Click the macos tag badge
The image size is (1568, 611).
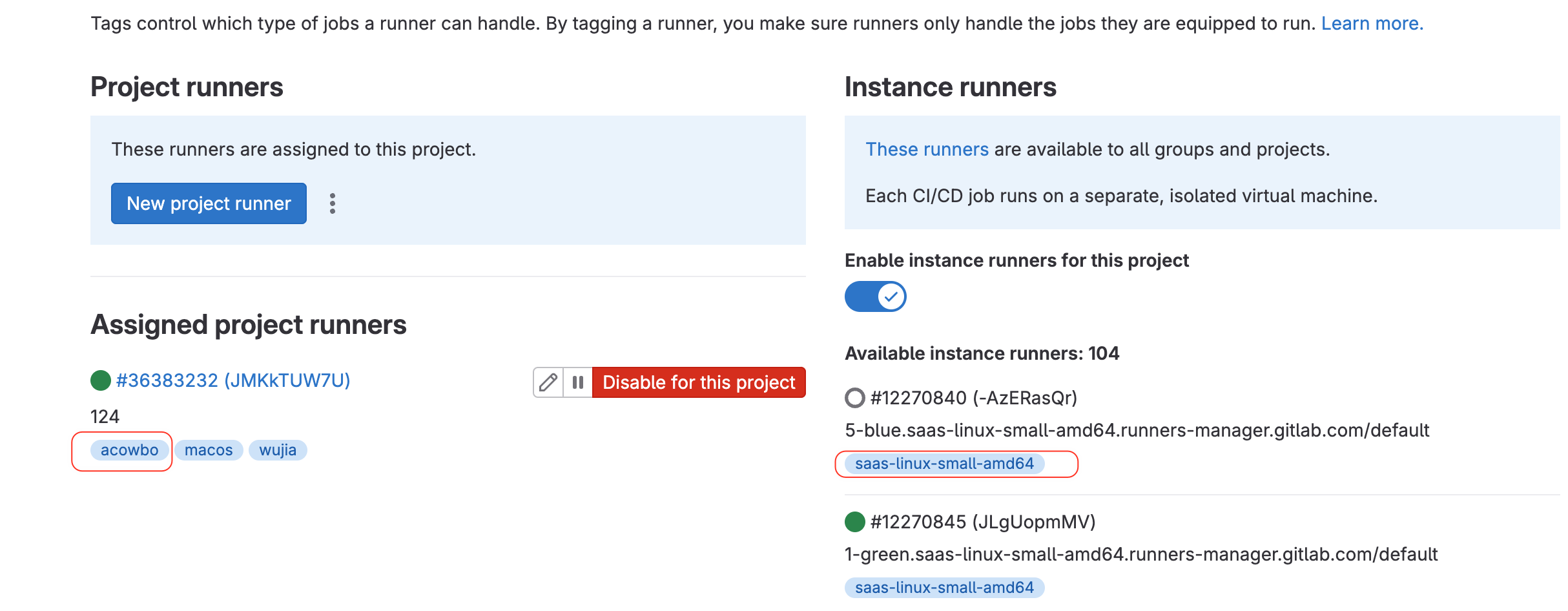(209, 450)
